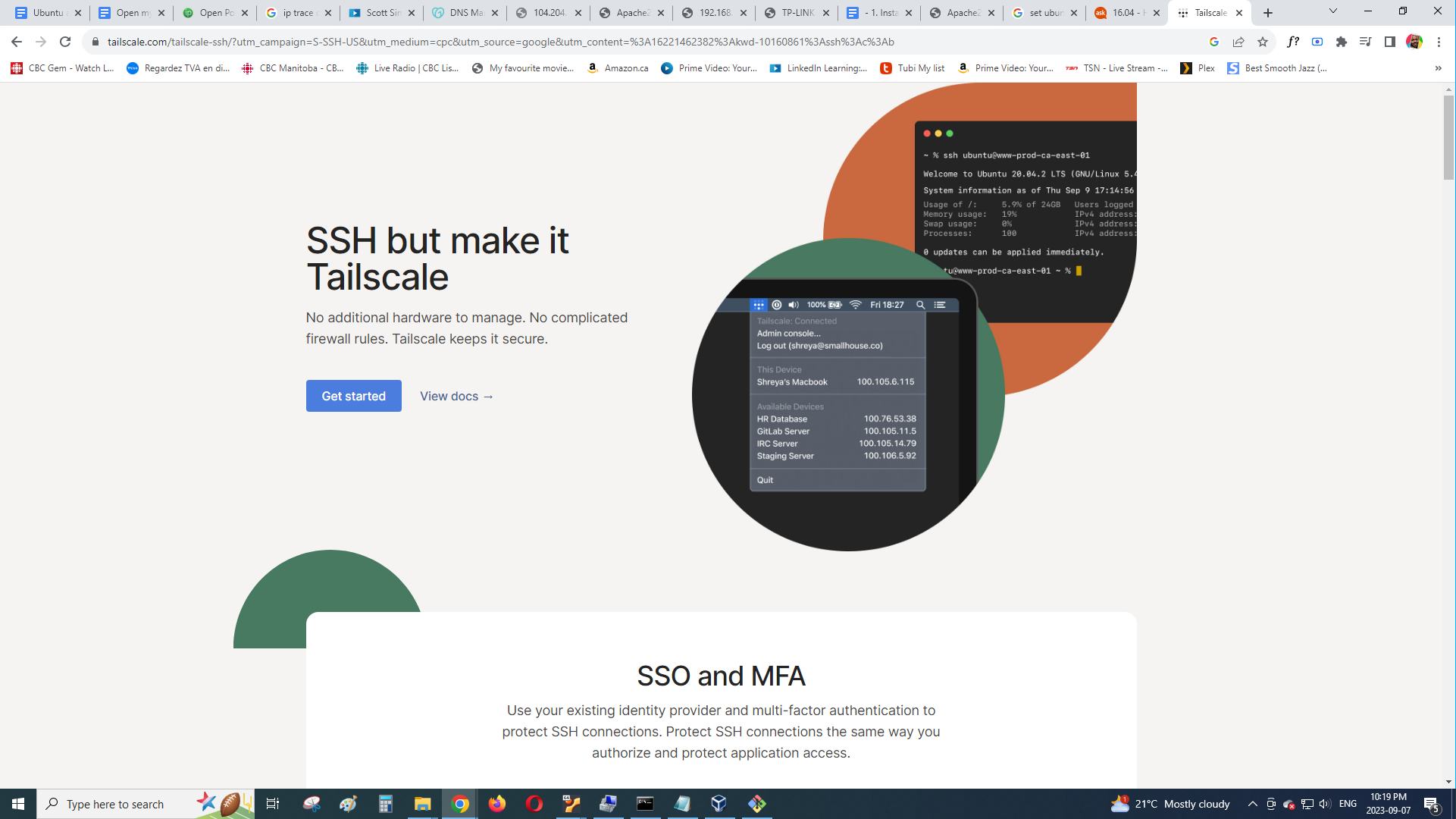Switch to the DNS Ma tab
Image resolution: width=1456 pixels, height=819 pixels.
tap(464, 13)
